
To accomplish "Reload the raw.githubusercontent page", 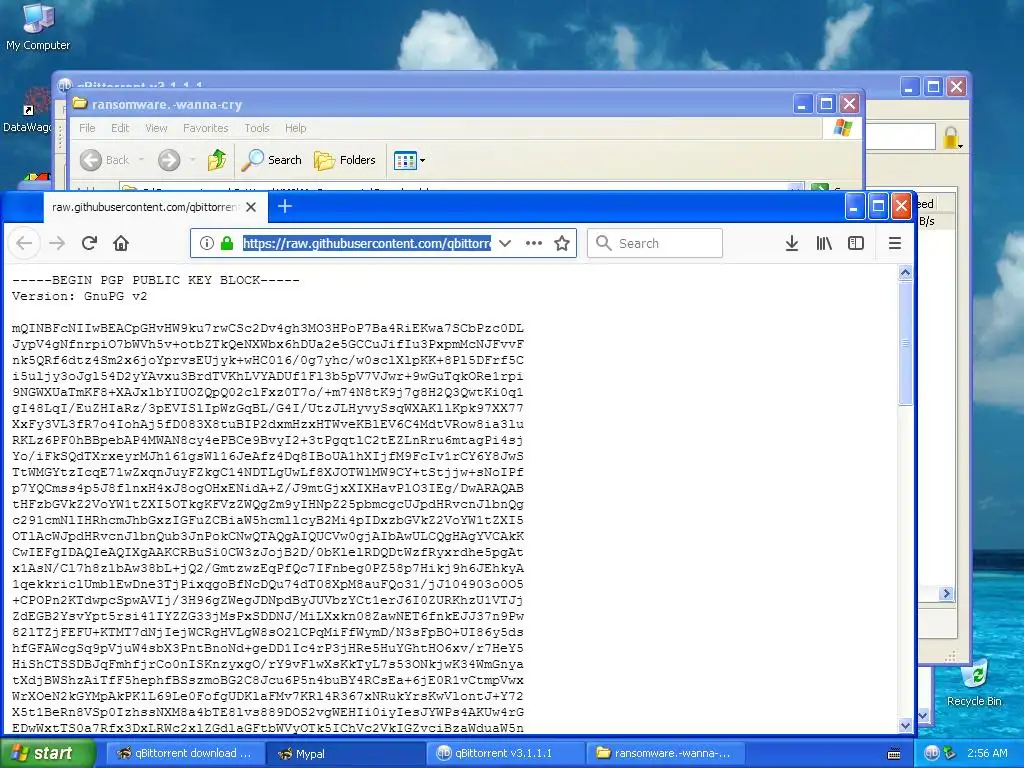I will pos(89,244).
